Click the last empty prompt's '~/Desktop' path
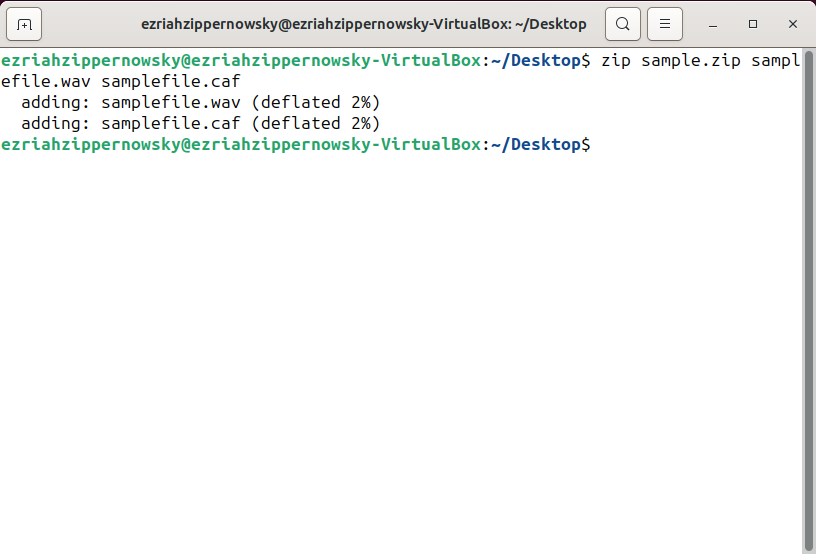Screen dimensions: 816x554 pyautogui.click(x=536, y=144)
